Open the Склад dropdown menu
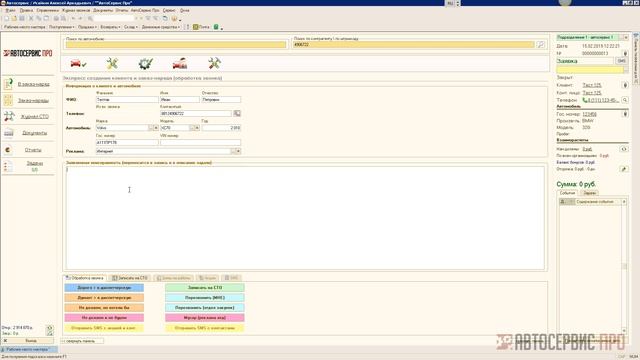The image size is (640, 360). [x=131, y=27]
